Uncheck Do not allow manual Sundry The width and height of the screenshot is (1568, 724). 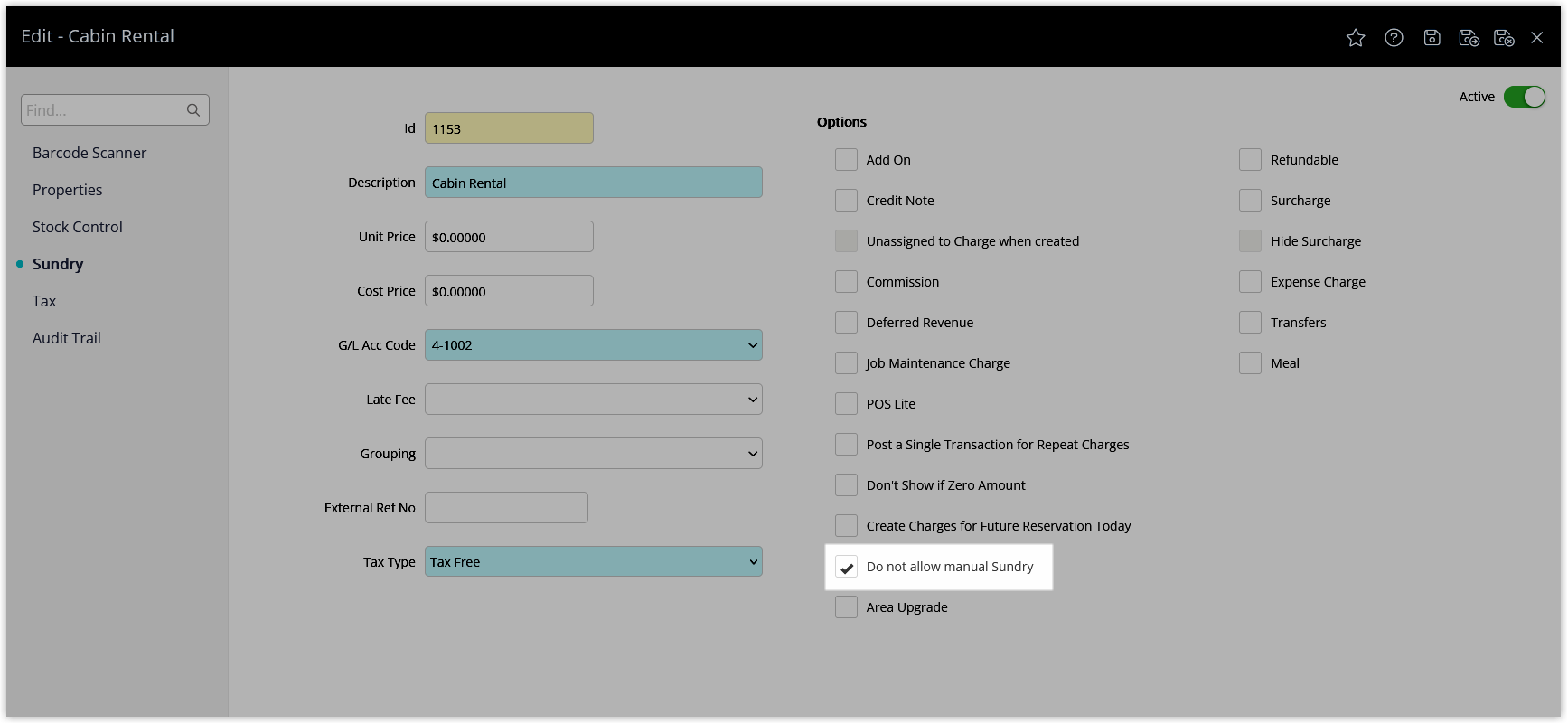click(x=846, y=567)
